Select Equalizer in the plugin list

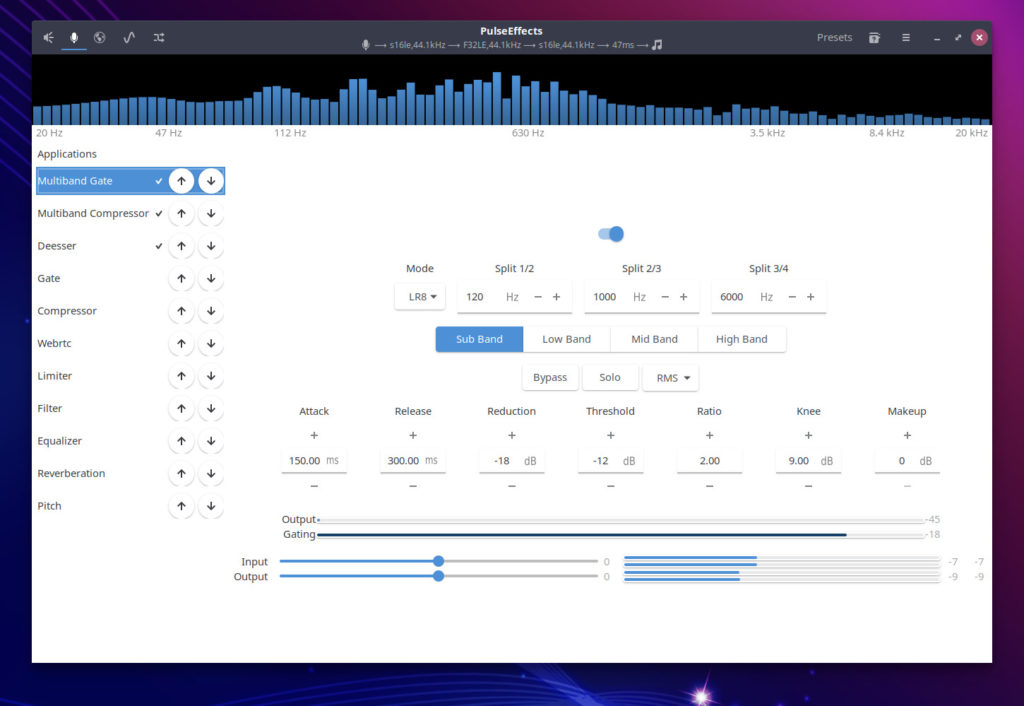point(131,441)
